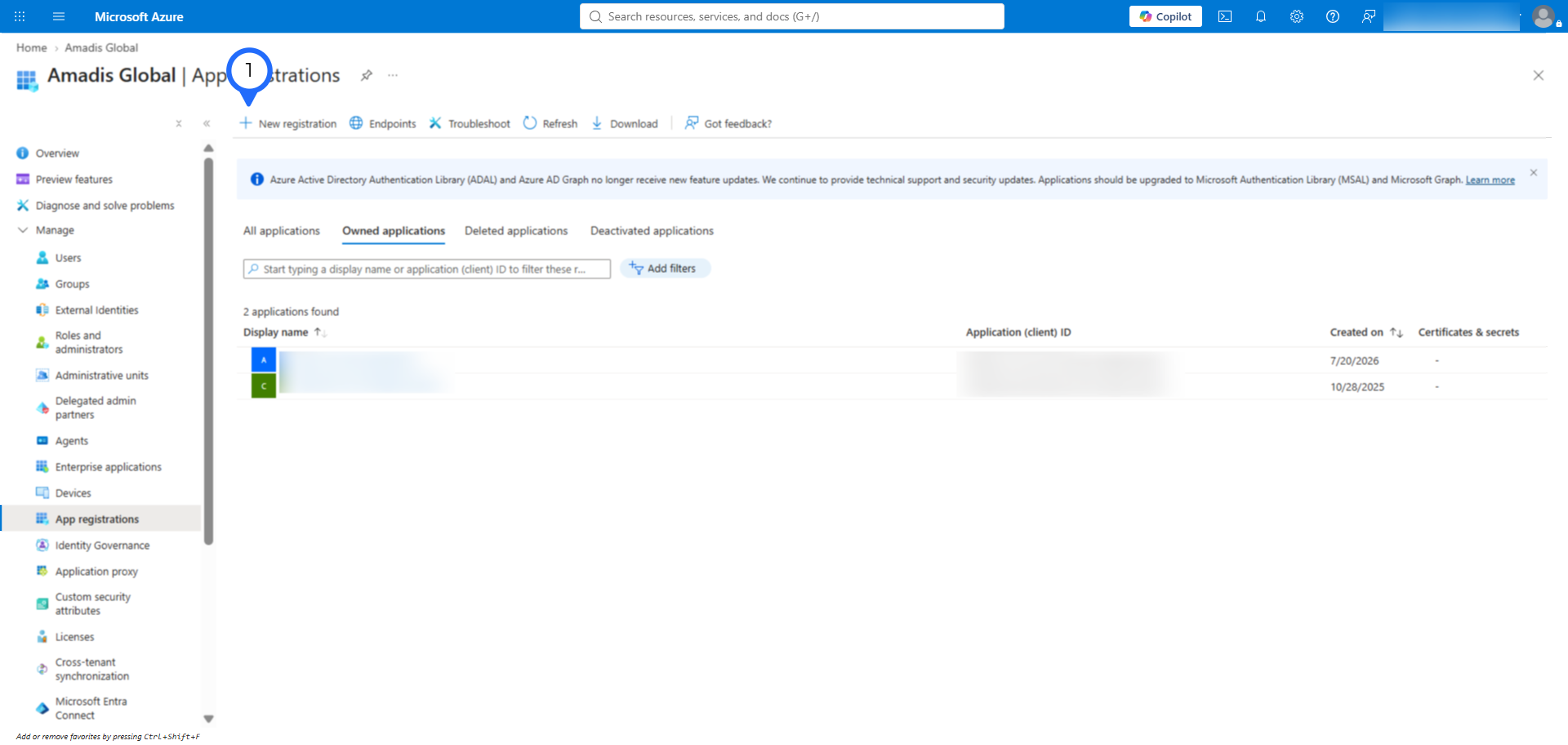Launch Cloud Shell terminal icon
This screenshot has height=745, width=1568.
click(x=1225, y=16)
